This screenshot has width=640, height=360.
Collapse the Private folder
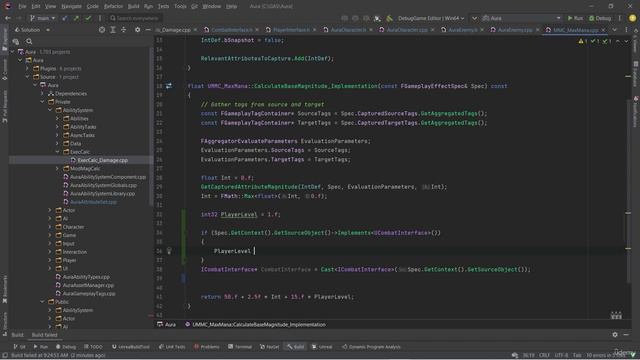pos(42,102)
